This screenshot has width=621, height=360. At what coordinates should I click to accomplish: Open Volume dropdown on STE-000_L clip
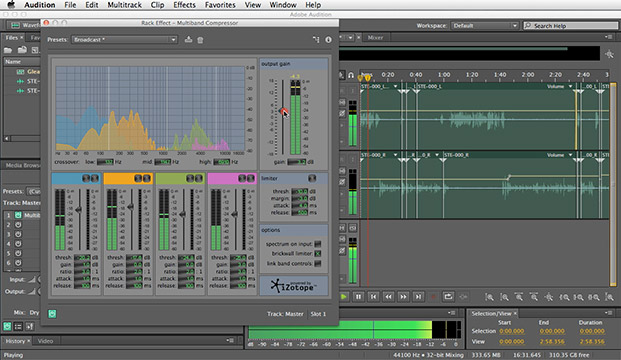coord(571,86)
